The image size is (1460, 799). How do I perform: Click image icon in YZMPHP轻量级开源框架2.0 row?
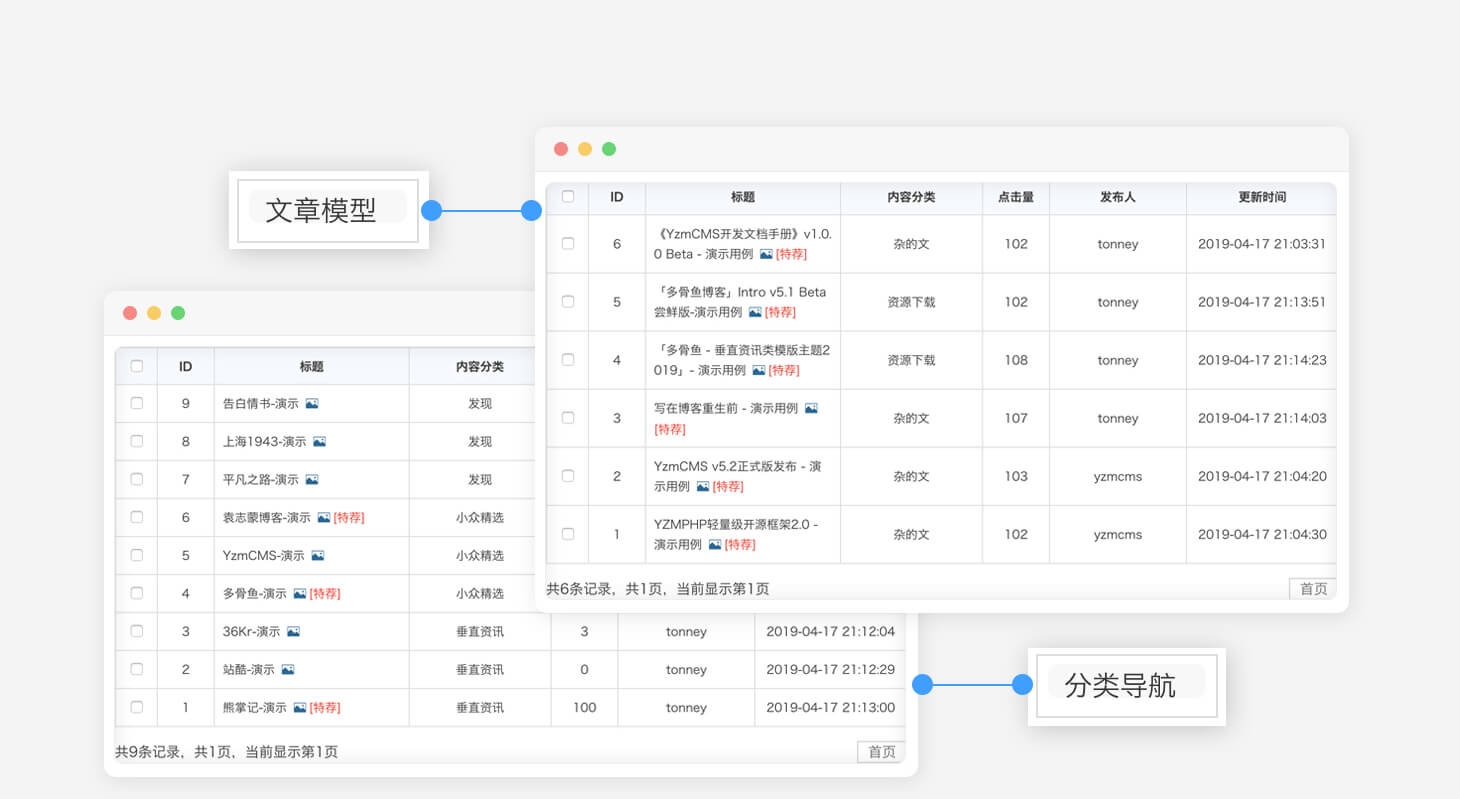tap(715, 544)
